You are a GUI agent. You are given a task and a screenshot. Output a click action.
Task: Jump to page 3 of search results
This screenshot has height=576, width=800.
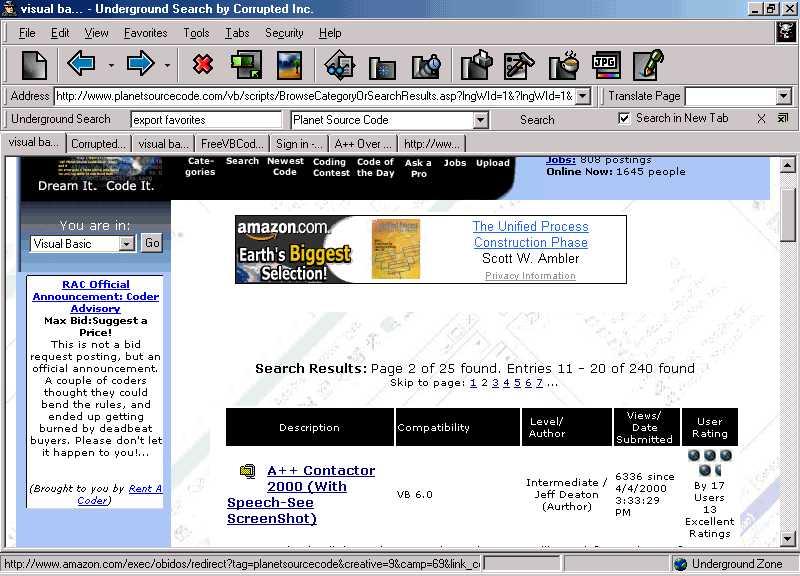tap(495, 383)
